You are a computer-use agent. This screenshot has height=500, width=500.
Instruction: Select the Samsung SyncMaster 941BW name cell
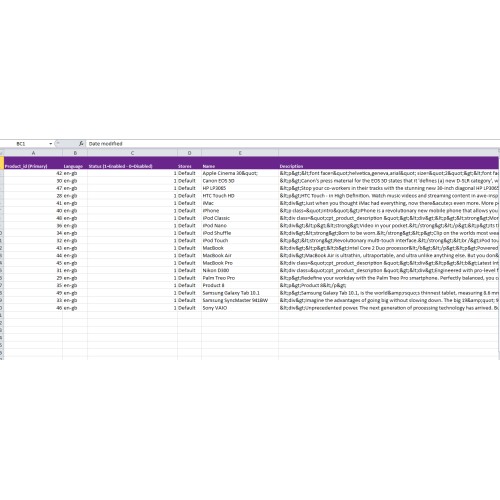coord(240,300)
